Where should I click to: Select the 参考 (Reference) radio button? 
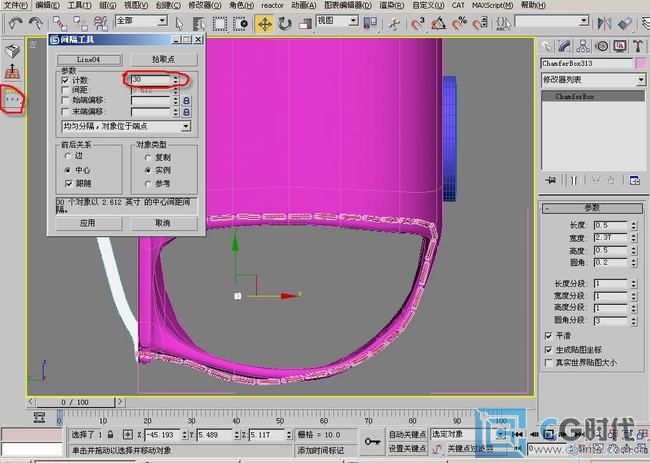[x=148, y=183]
